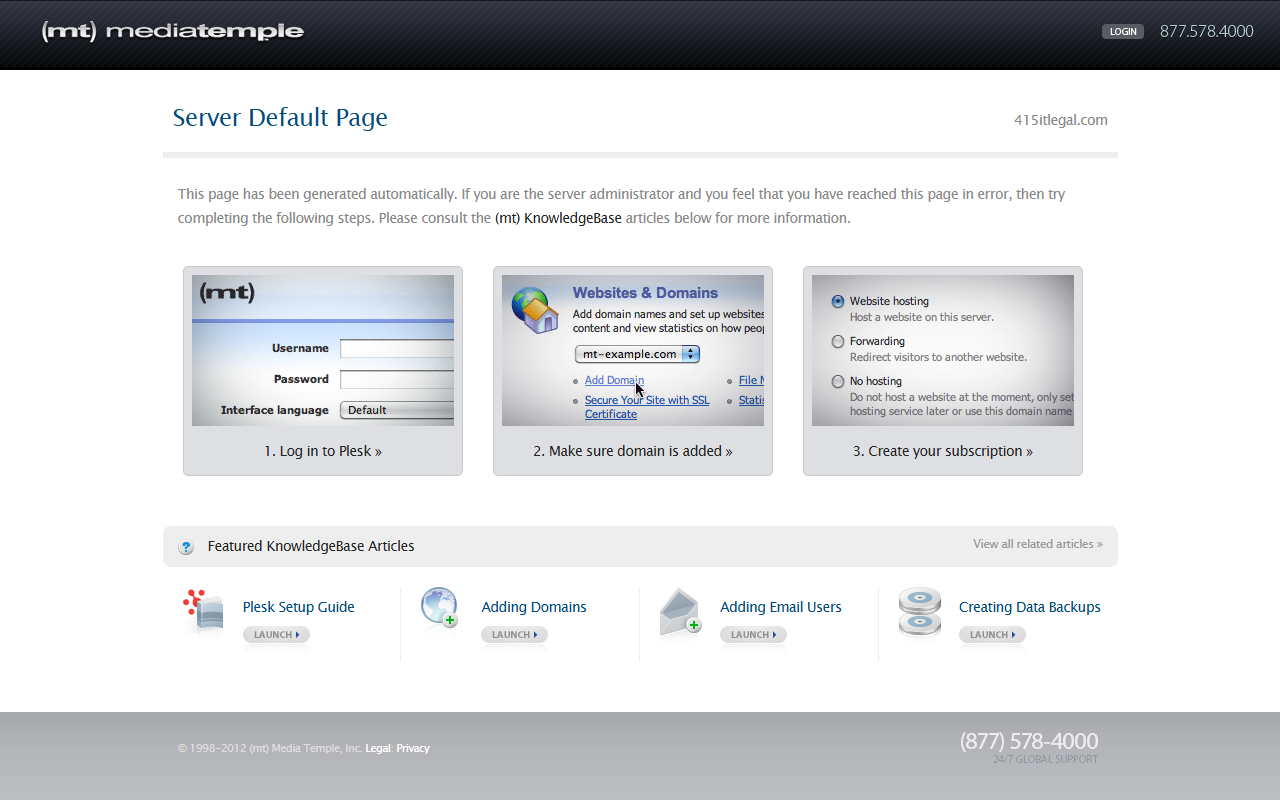Click the (877) 578-4000 footer phone number
1280x800 pixels.
1029,741
